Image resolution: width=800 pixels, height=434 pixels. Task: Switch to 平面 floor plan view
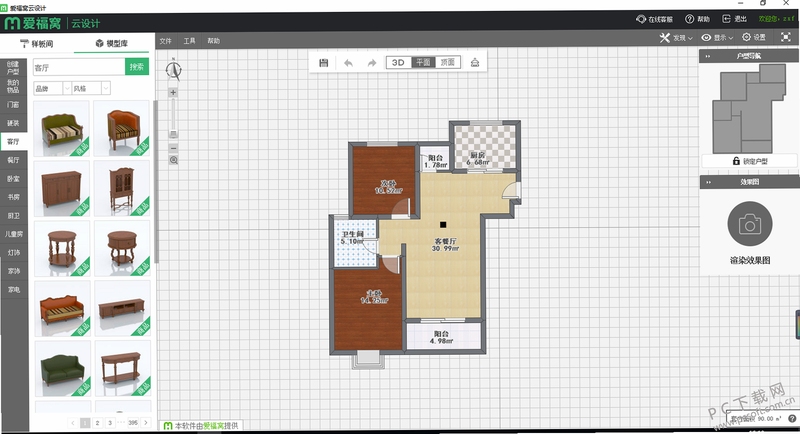tap(423, 62)
